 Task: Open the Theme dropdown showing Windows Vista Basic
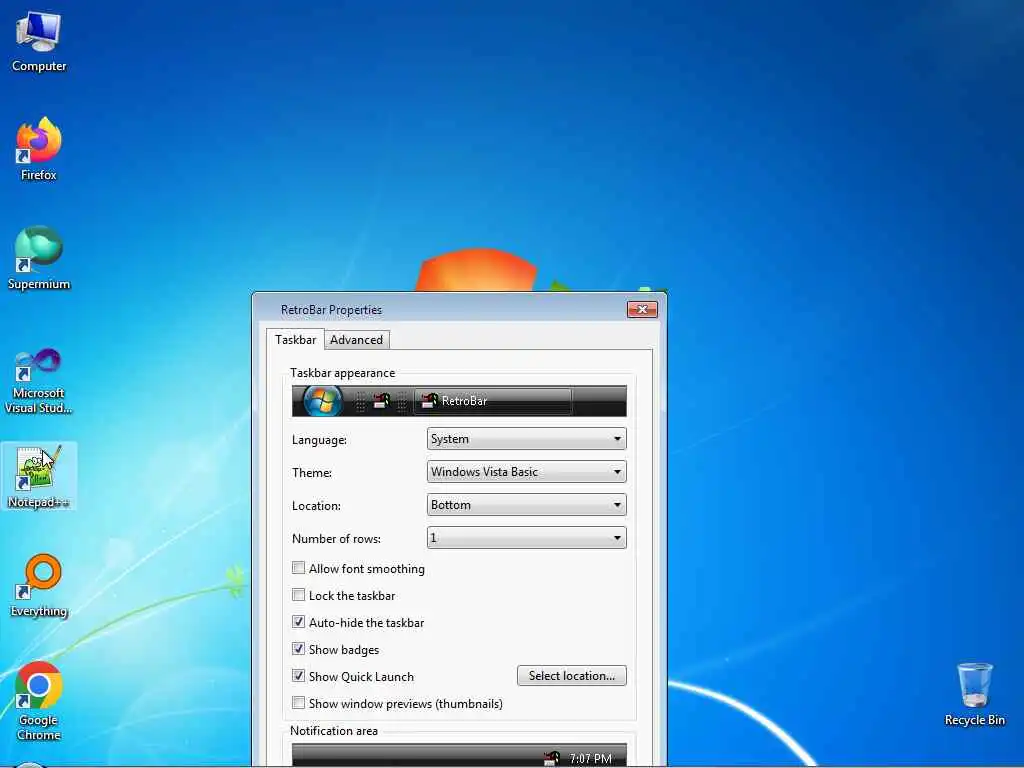tap(526, 472)
